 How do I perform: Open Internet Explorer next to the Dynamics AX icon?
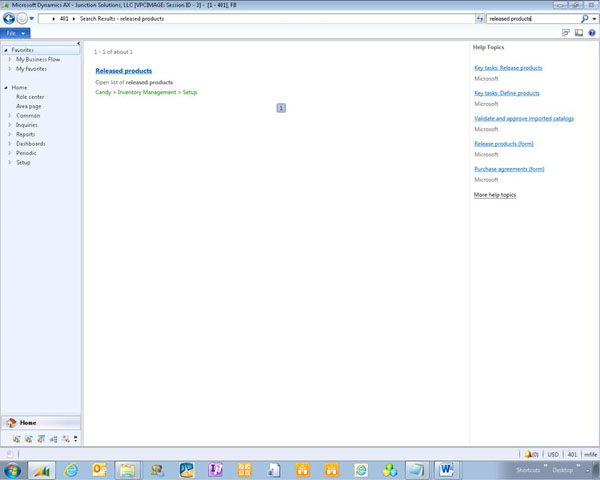(x=71, y=470)
